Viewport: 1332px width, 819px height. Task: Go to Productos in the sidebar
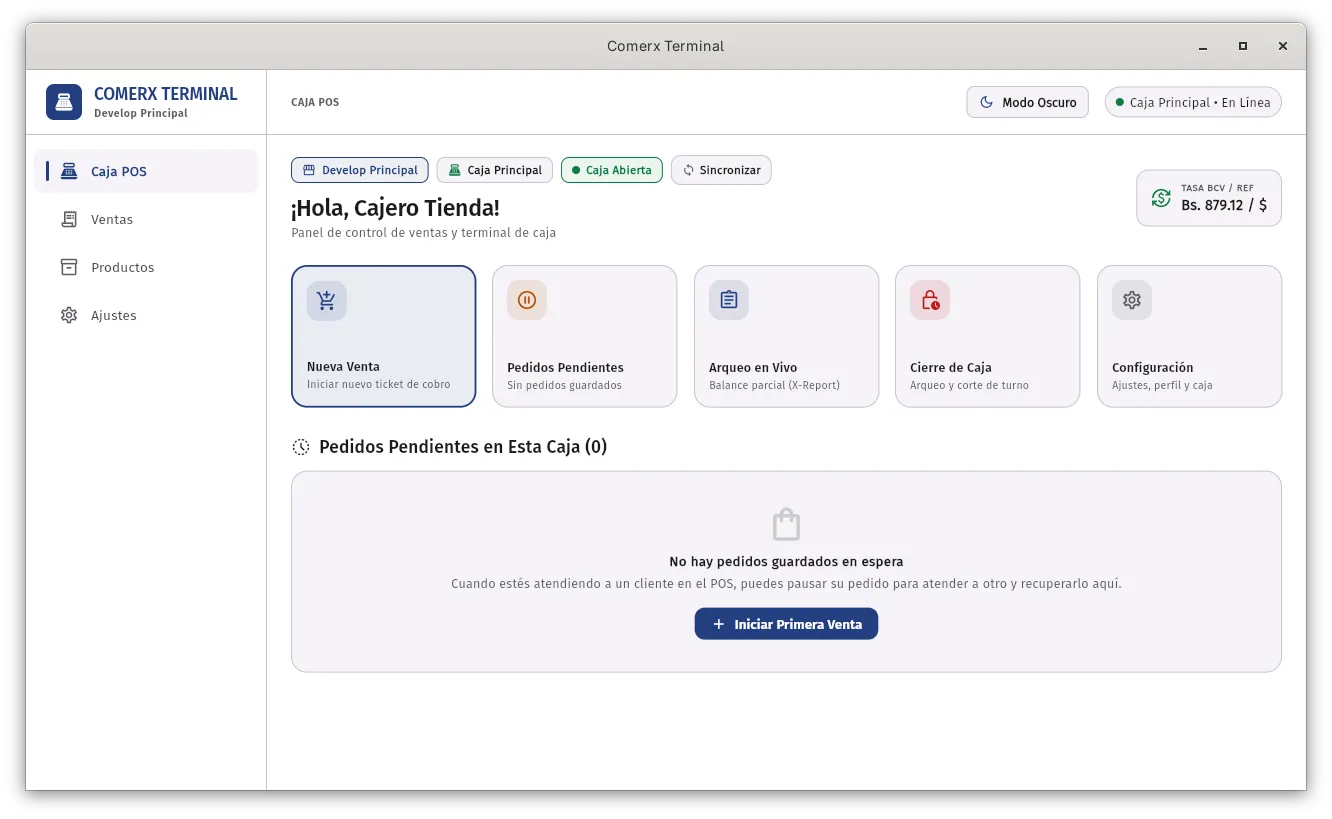146,267
